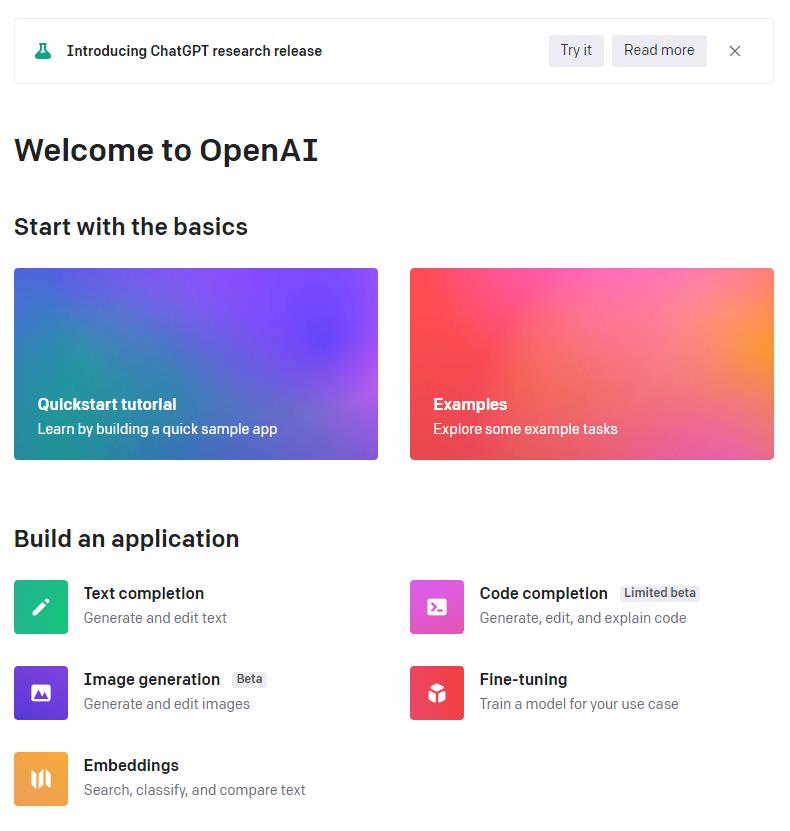Click 'Generate, edit, and explain code' description

point(583,618)
